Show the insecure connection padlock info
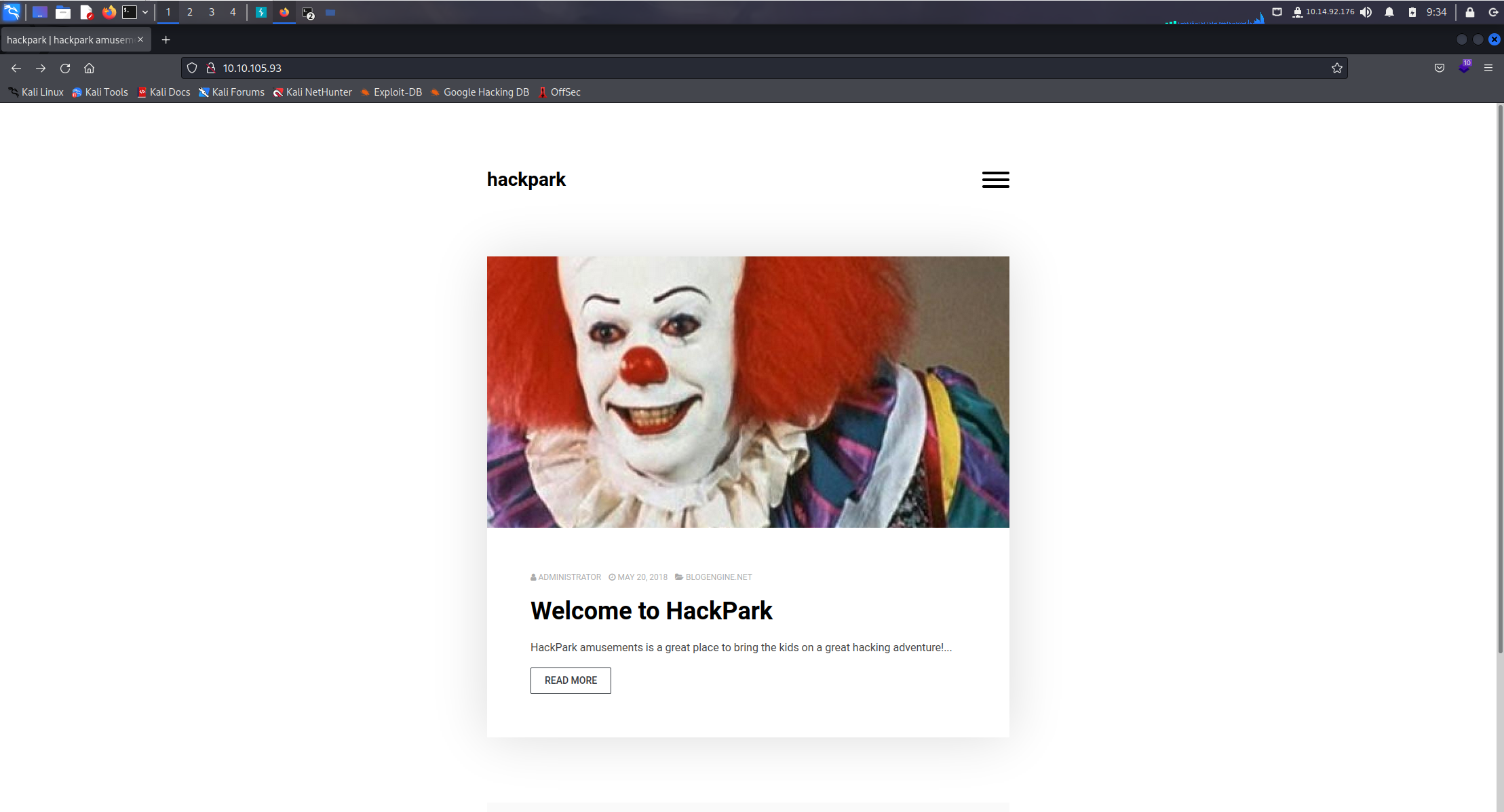 tap(211, 68)
